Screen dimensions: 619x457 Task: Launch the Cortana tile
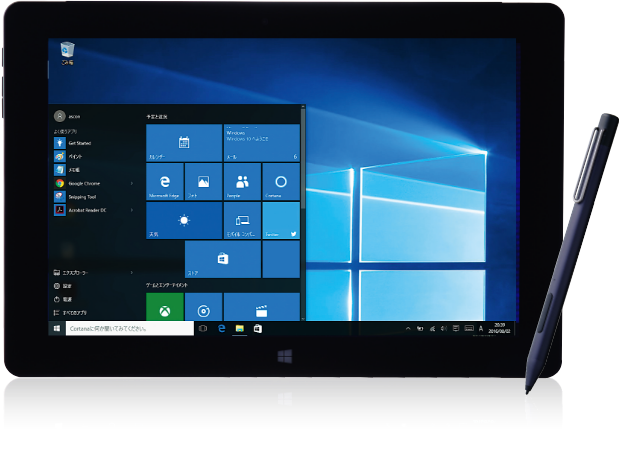[x=281, y=182]
